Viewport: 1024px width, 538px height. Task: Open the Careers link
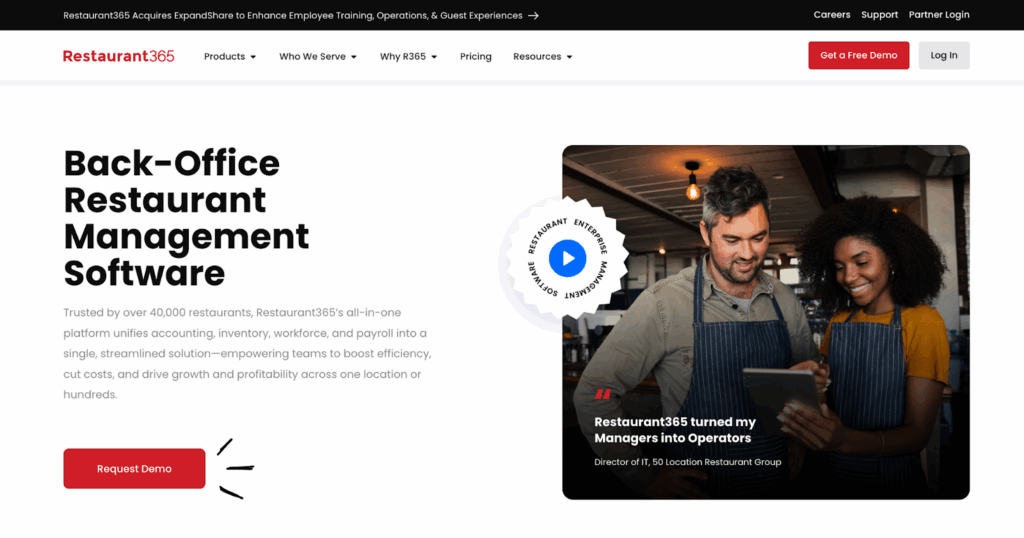831,15
